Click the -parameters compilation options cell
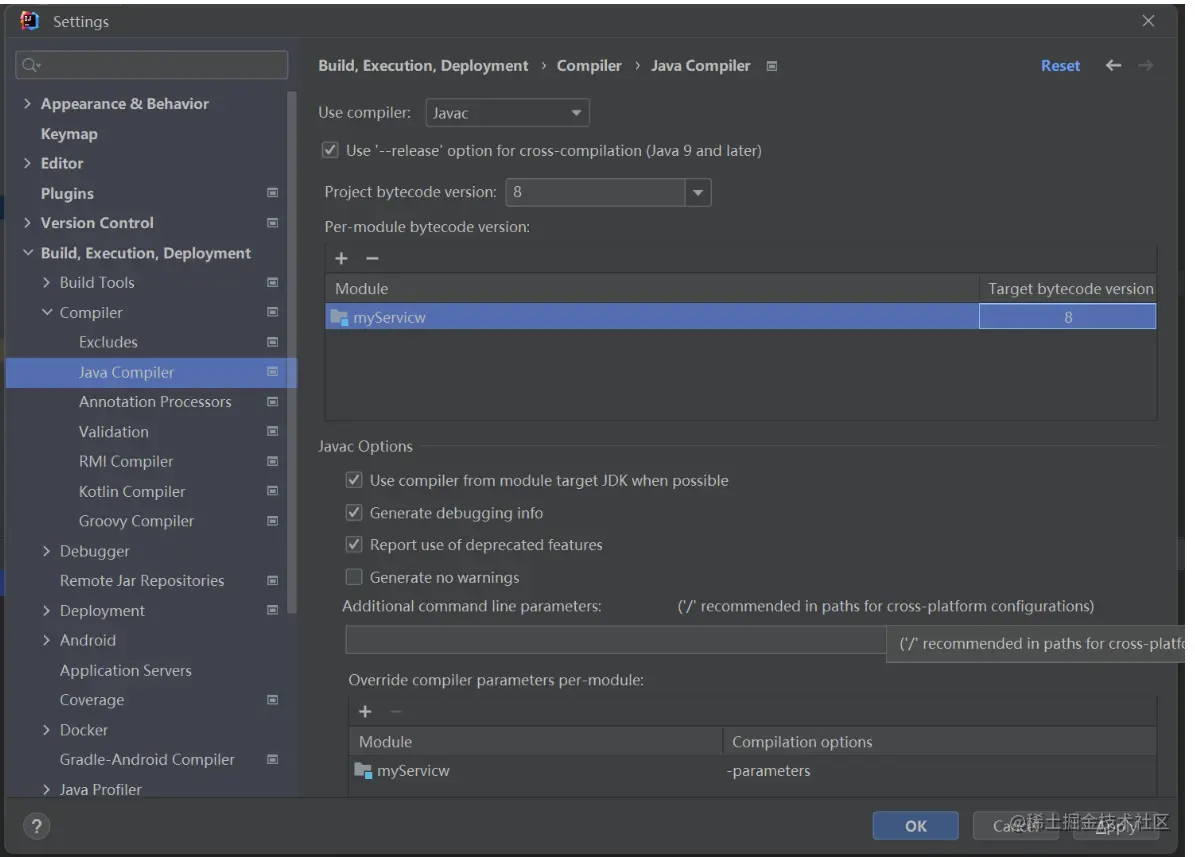The width and height of the screenshot is (1195, 857). pos(939,771)
